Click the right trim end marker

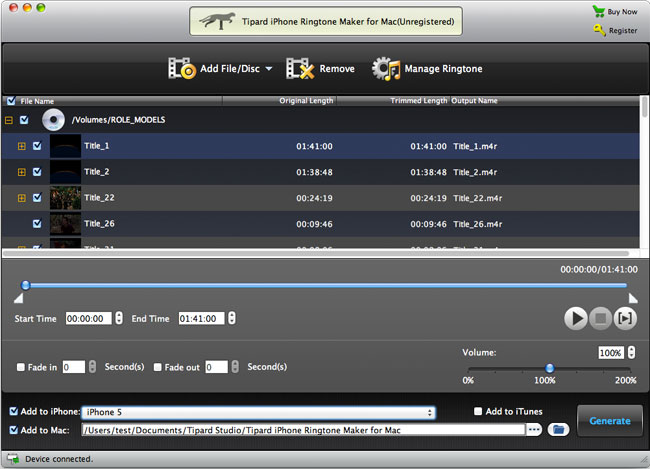(x=633, y=298)
